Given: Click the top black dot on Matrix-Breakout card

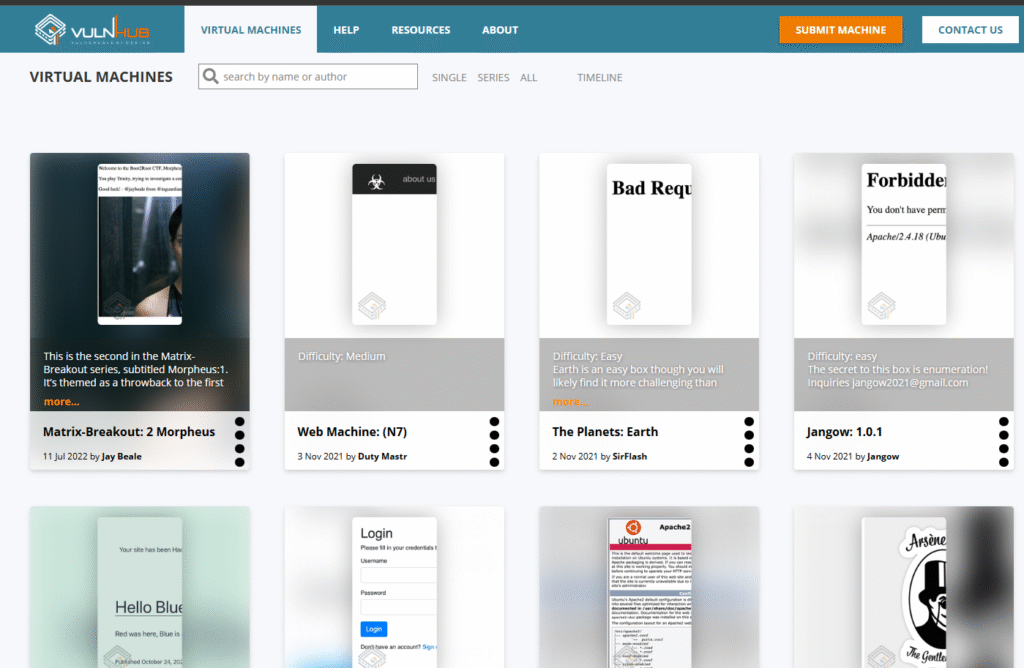Looking at the screenshot, I should pos(240,422).
